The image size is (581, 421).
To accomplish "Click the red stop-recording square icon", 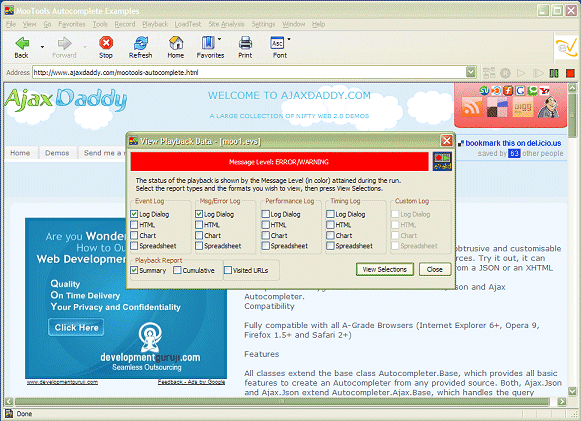I will coord(570,73).
